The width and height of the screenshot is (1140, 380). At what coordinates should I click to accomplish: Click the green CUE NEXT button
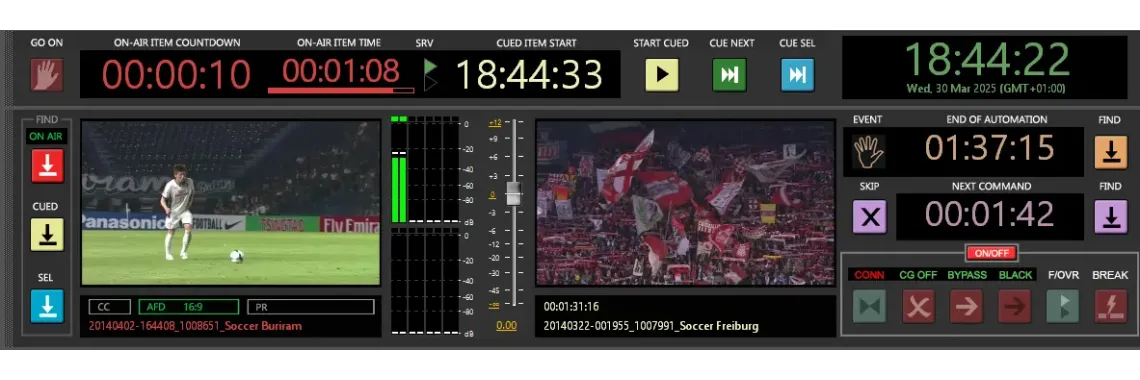(730, 75)
